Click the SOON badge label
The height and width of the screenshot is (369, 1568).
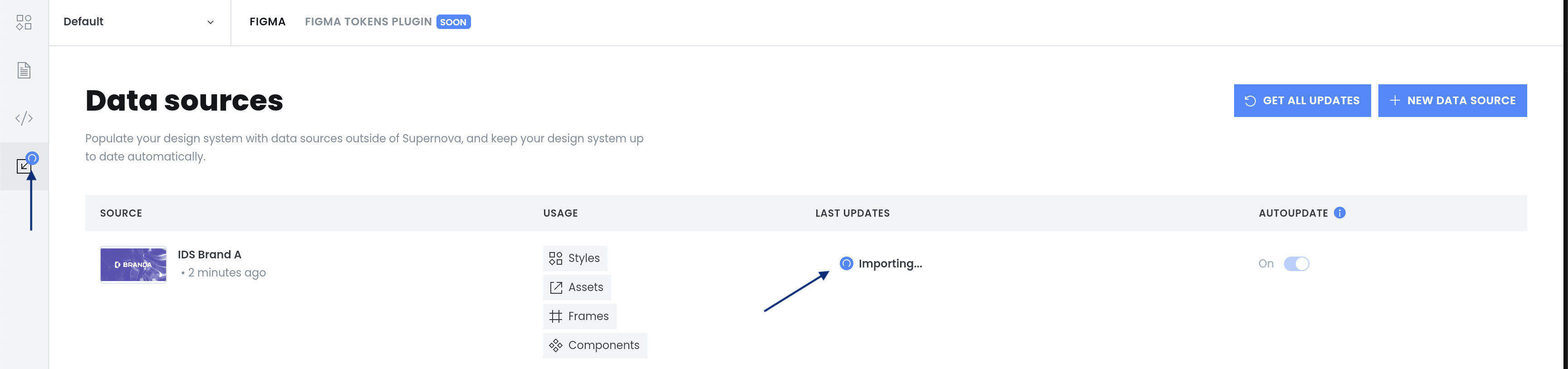click(454, 23)
